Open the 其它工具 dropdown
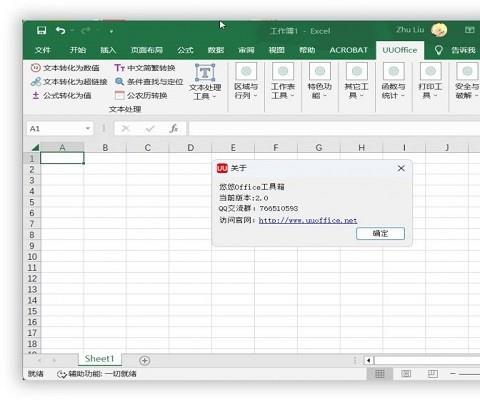 coord(357,82)
